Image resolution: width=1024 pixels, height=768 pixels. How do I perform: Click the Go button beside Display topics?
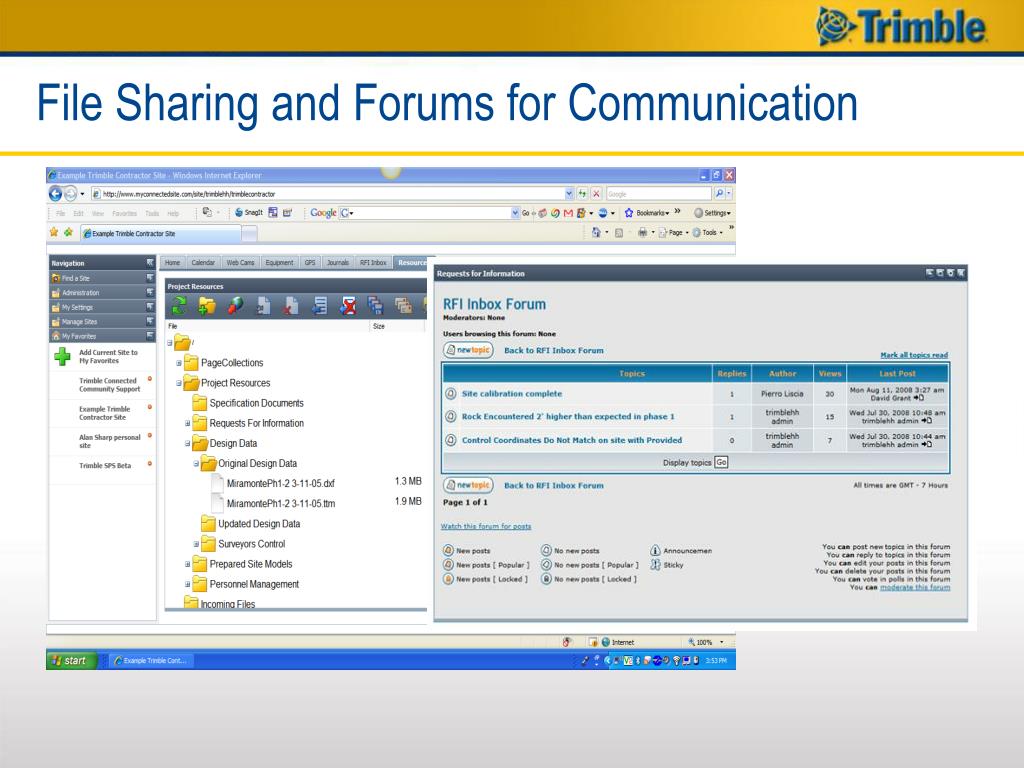coord(721,462)
